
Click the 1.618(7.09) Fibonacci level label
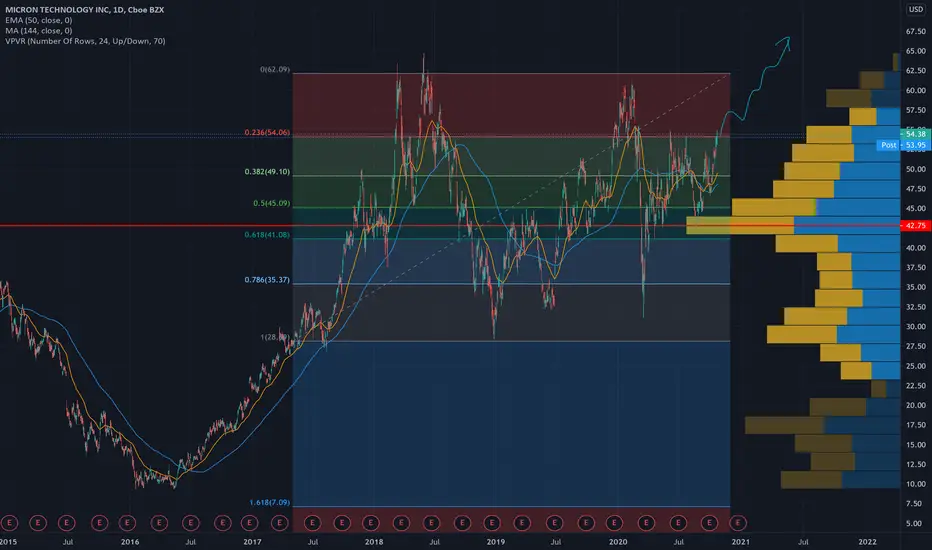point(269,502)
